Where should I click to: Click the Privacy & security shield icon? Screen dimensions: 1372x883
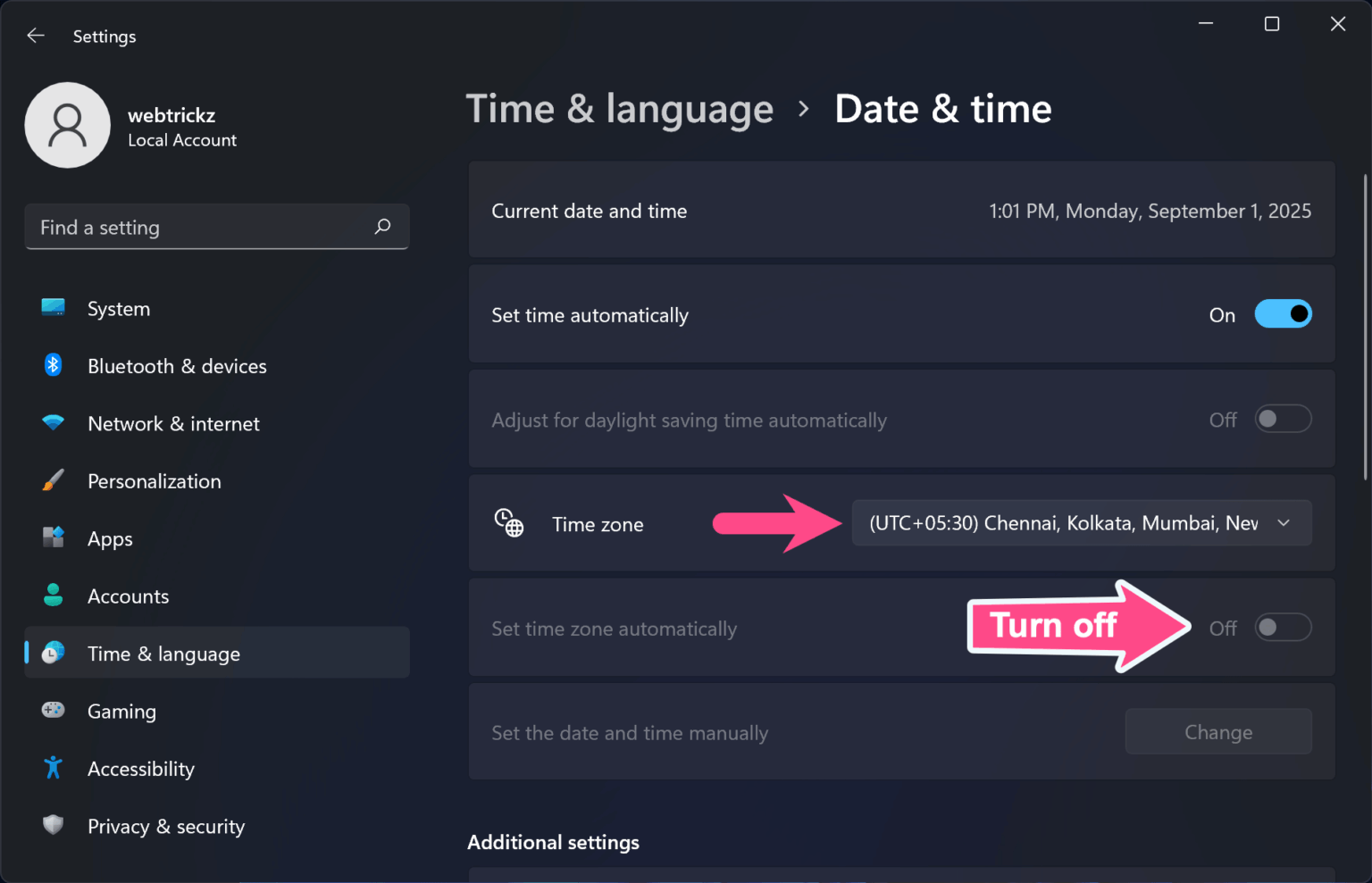point(53,825)
